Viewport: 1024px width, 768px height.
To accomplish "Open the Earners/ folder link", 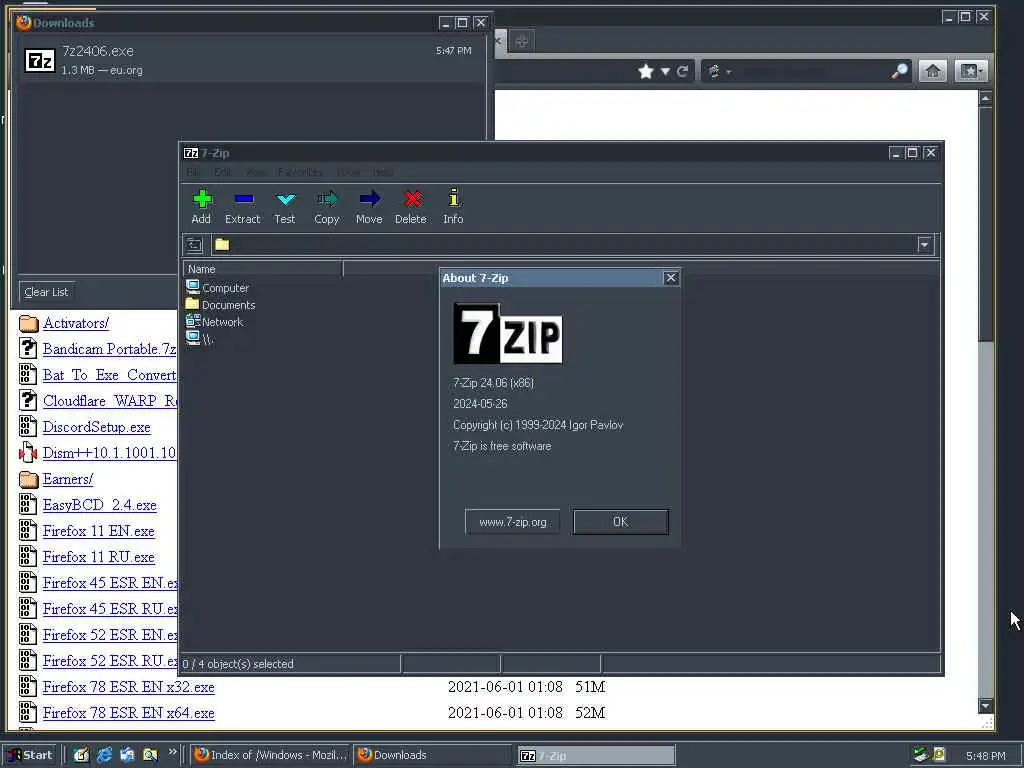I will pos(68,479).
